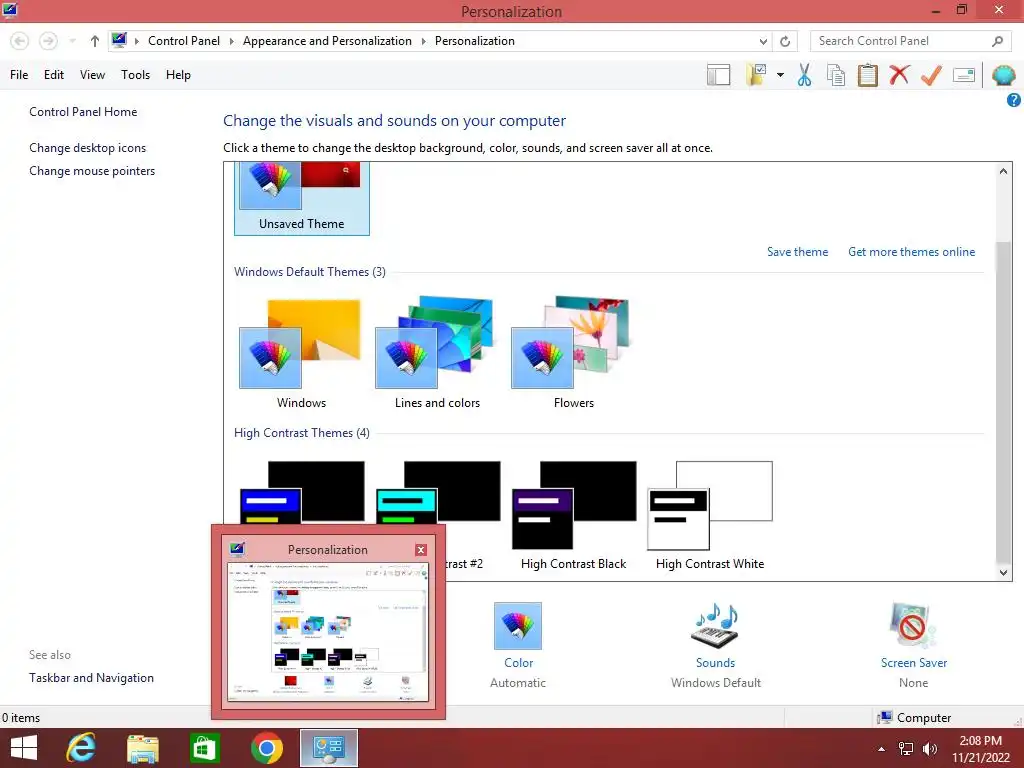This screenshot has height=768, width=1024.
Task: Open Taskbar and Navigation link
Action: pyautogui.click(x=91, y=678)
